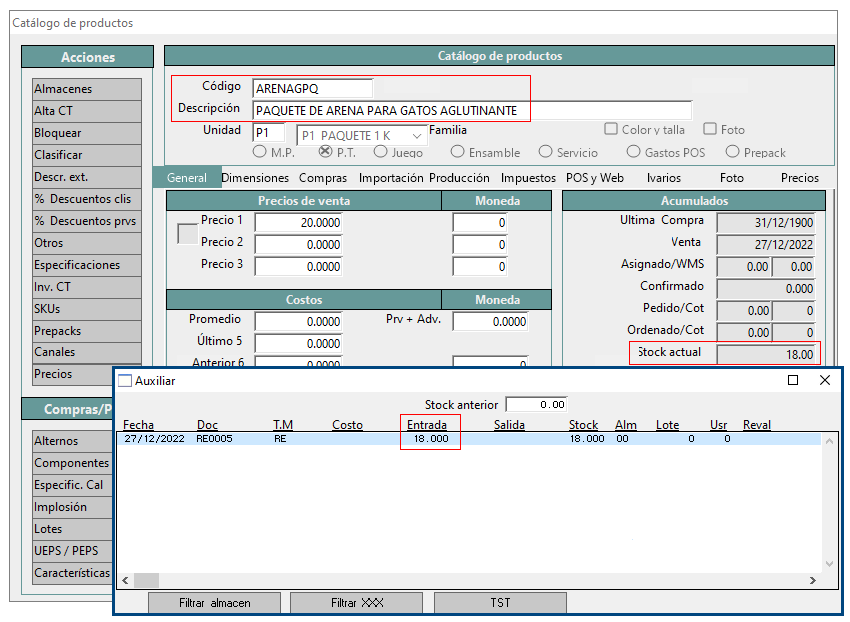Screen dimensions: 850x622
Task: Click the up arrow of the Auxiliar vertical scrollbar
Action: tap(829, 441)
